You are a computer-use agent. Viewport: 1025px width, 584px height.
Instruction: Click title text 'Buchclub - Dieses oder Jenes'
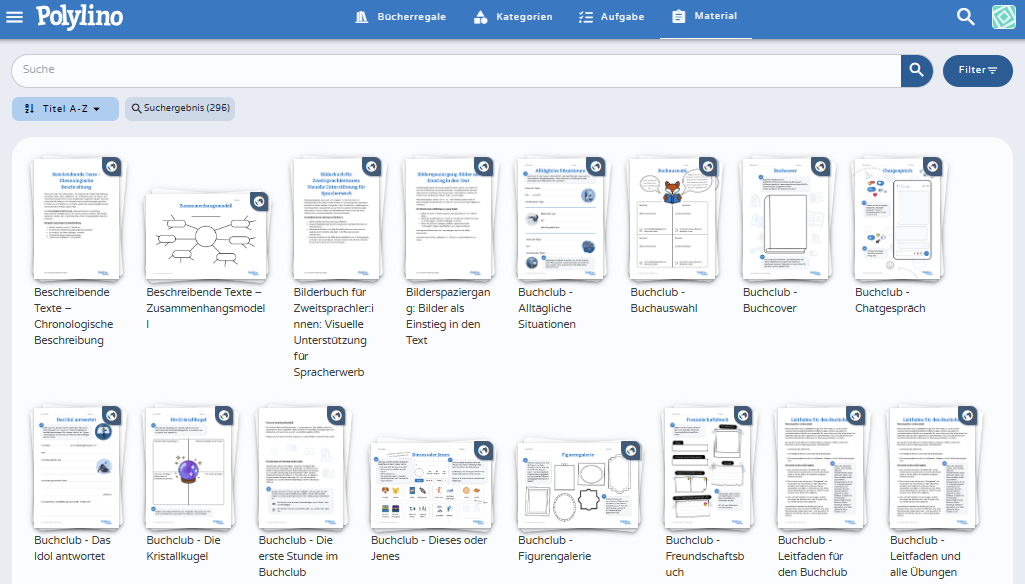point(429,548)
